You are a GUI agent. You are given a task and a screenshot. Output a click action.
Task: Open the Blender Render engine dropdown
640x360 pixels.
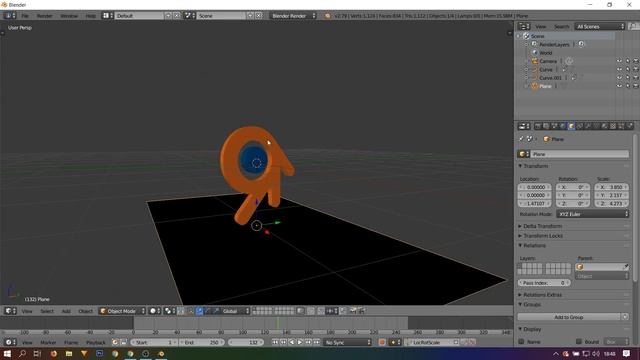[x=293, y=16]
